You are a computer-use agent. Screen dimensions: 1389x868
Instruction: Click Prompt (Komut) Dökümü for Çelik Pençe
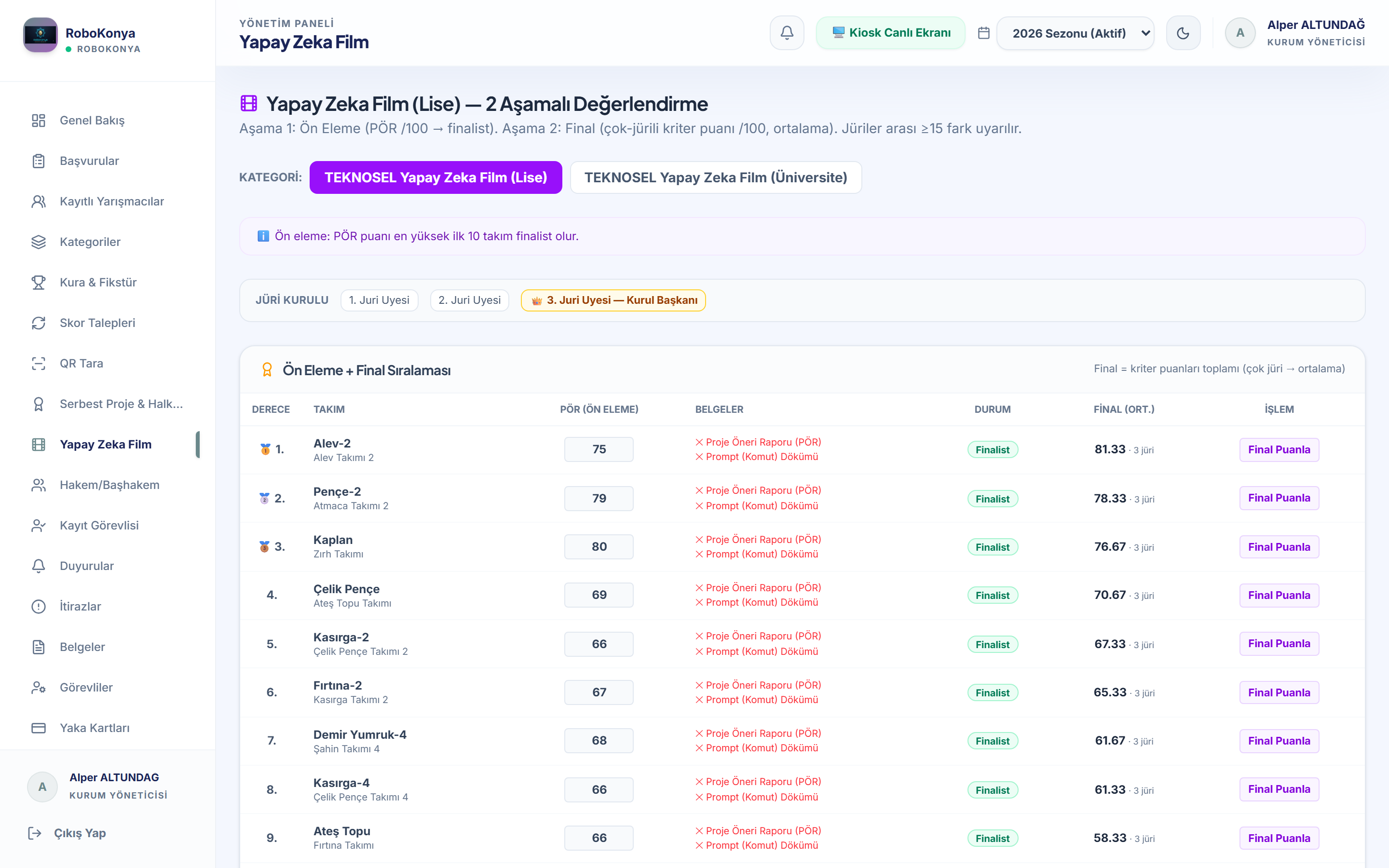(x=757, y=602)
